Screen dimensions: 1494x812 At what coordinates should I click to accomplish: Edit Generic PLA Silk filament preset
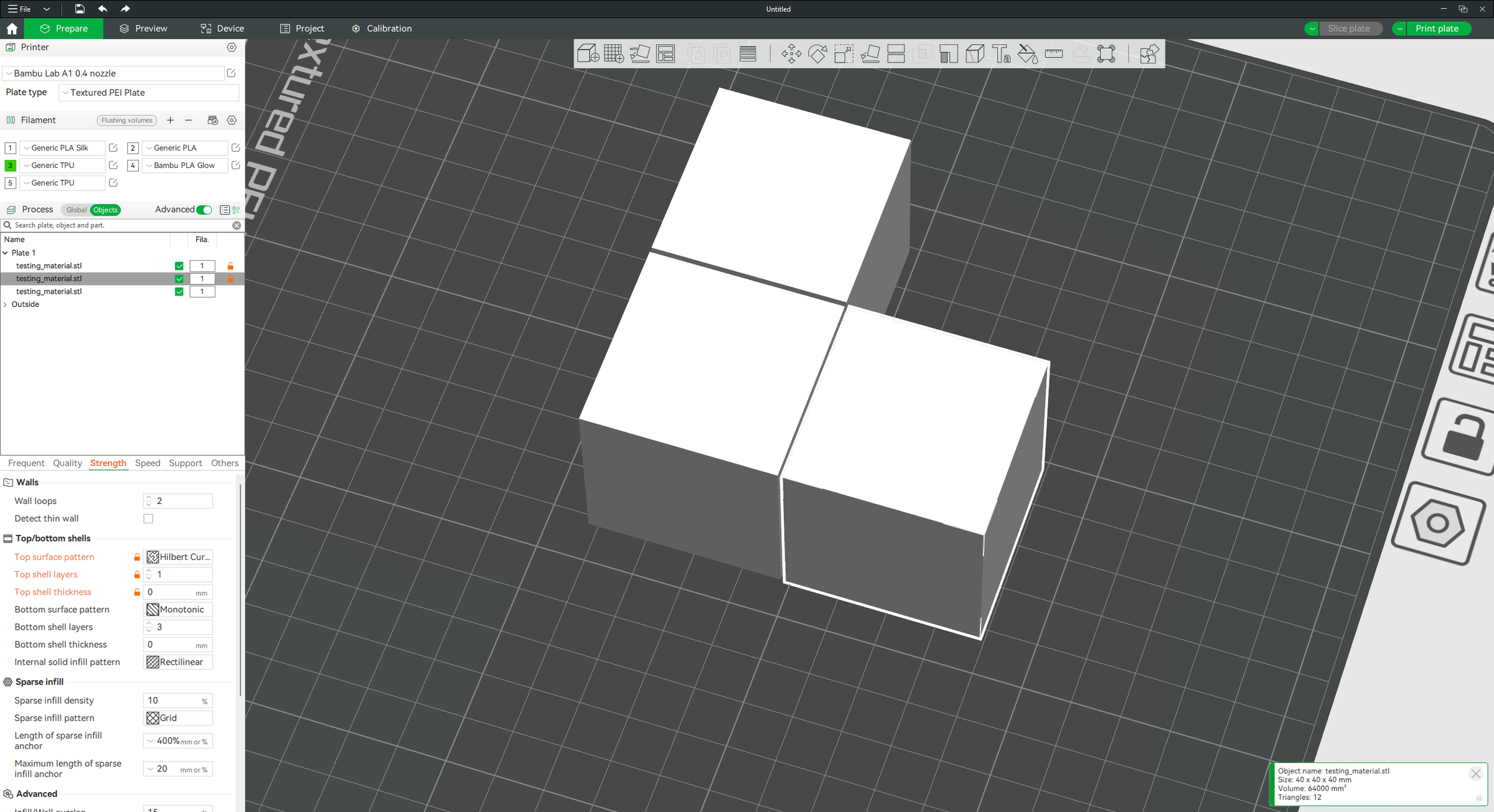(x=113, y=147)
